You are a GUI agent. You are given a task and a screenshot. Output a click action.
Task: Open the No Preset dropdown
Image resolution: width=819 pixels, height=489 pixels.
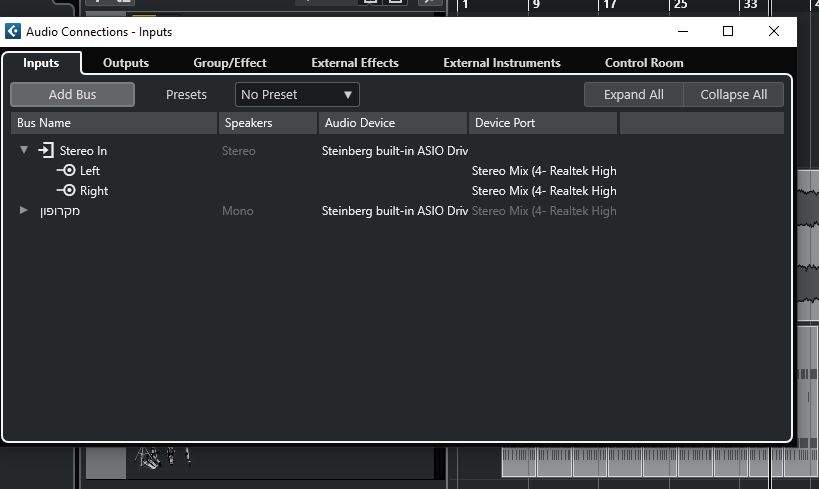tap(297, 95)
